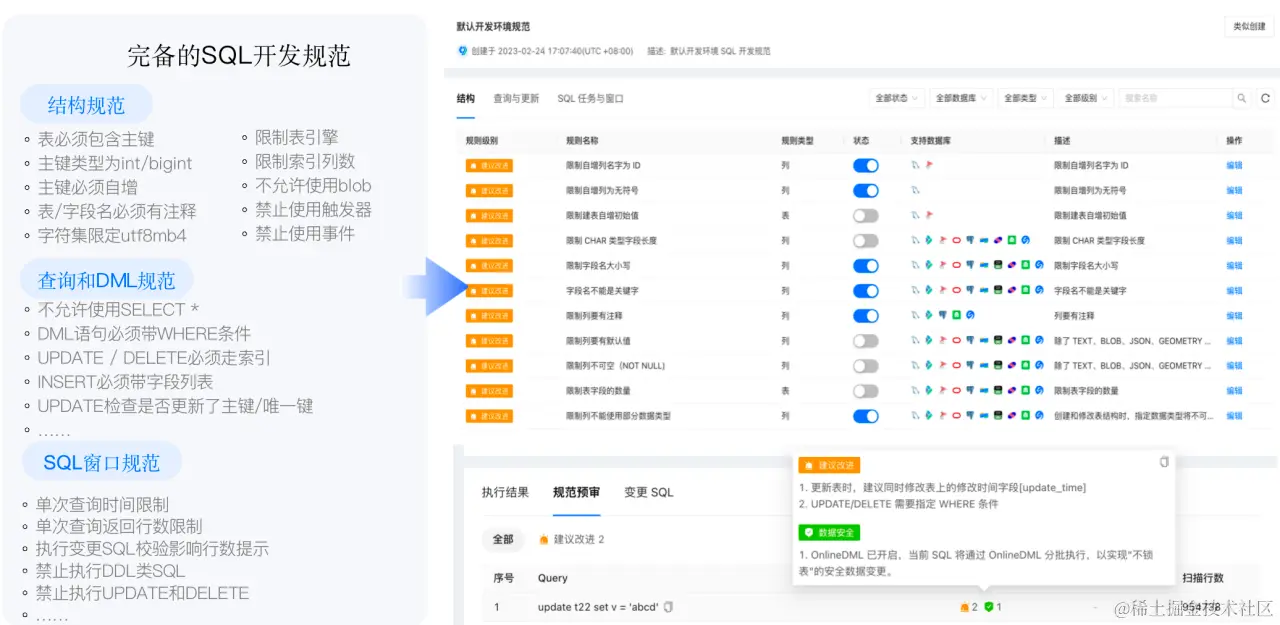Viewport: 1280px width, 625px height.
Task: Click the refresh icon next to search
Action: coord(1265,98)
